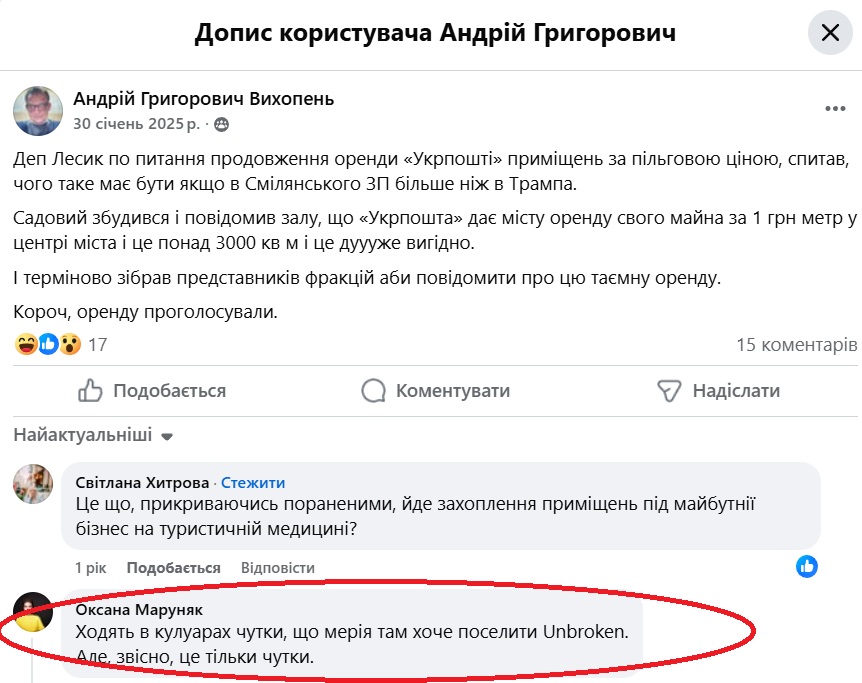Viewport: 862px width, 683px height.
Task: Click the public audience globe icon
Action: coord(221,125)
